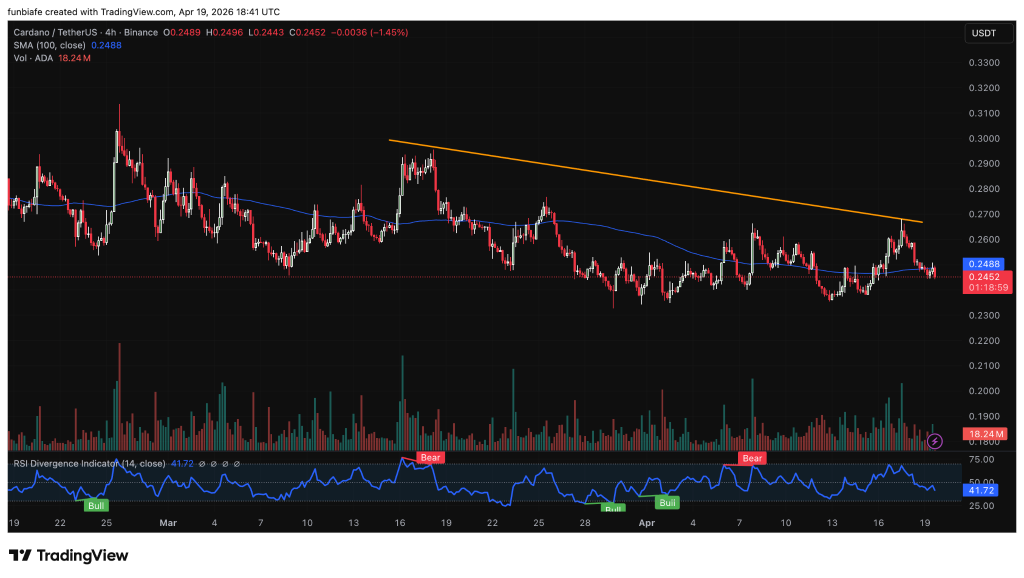Select the orange descending trendline
The height and width of the screenshot is (578, 1024).
650,181
